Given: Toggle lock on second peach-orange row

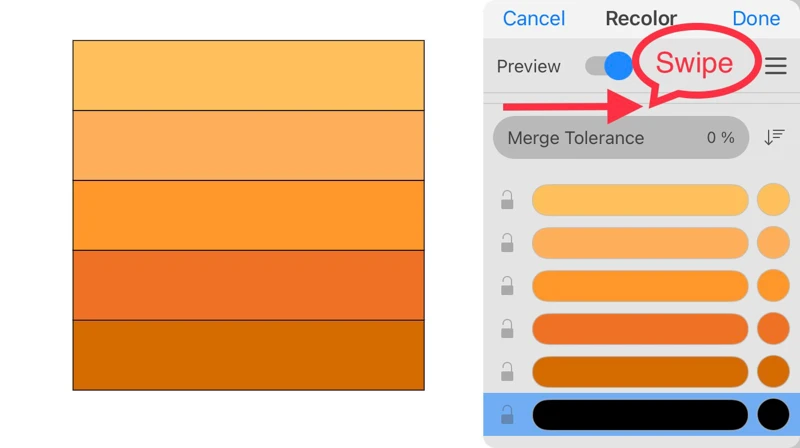Looking at the screenshot, I should 507,243.
